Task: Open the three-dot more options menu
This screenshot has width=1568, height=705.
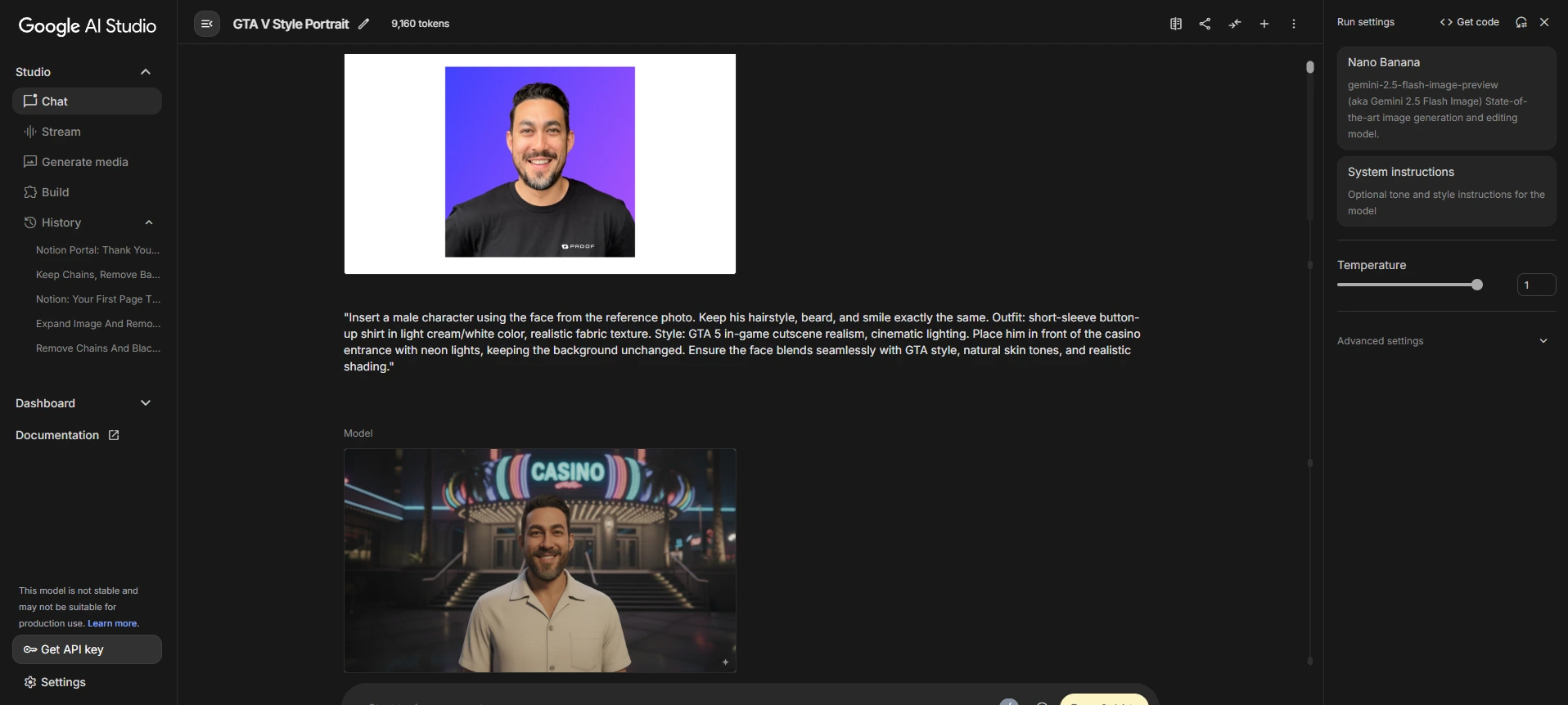Action: pyautogui.click(x=1294, y=24)
